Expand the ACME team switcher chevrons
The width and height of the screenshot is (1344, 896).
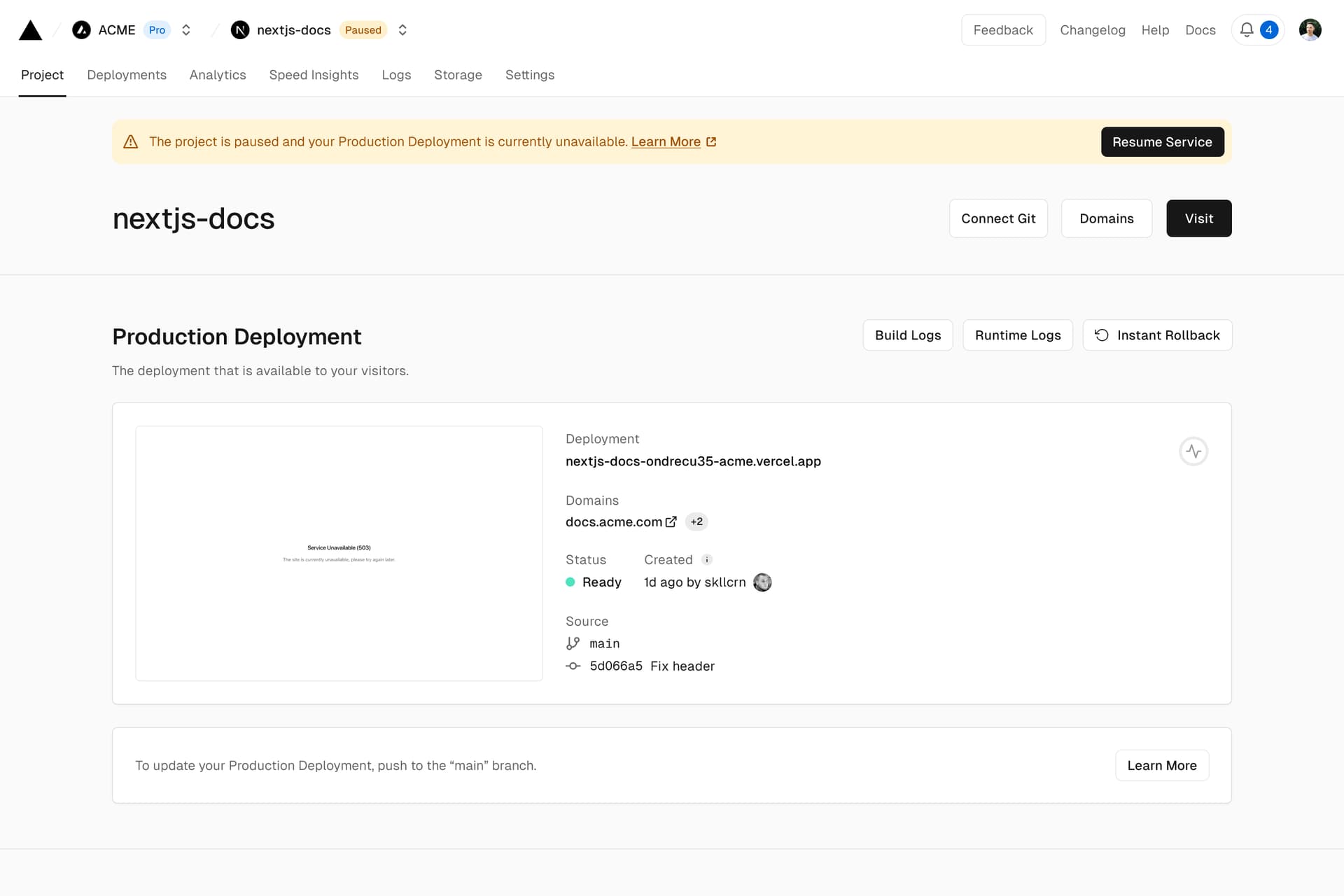186,30
